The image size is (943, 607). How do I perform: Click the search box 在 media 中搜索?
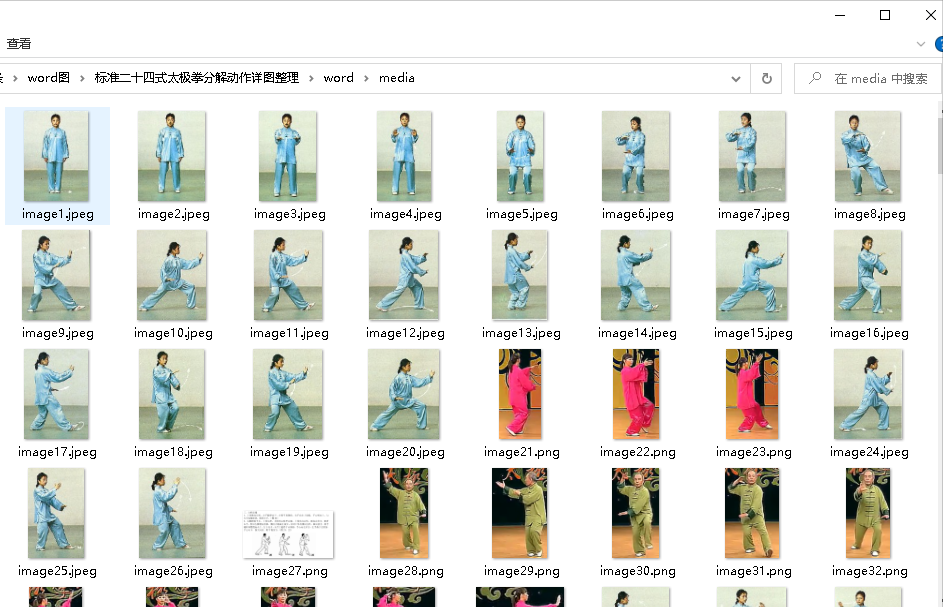[x=867, y=78]
